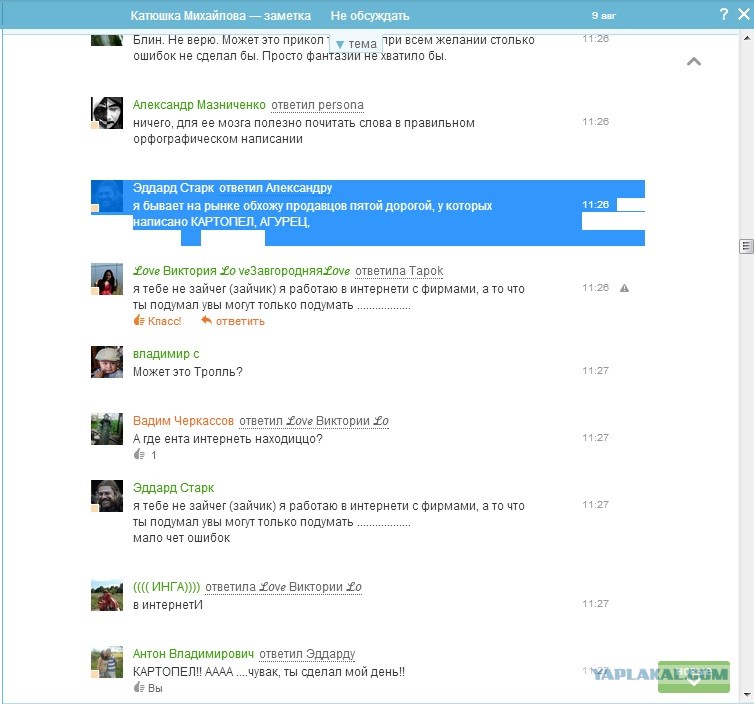Click владимир с's baby avatar
This screenshot has width=754, height=704.
[107, 362]
